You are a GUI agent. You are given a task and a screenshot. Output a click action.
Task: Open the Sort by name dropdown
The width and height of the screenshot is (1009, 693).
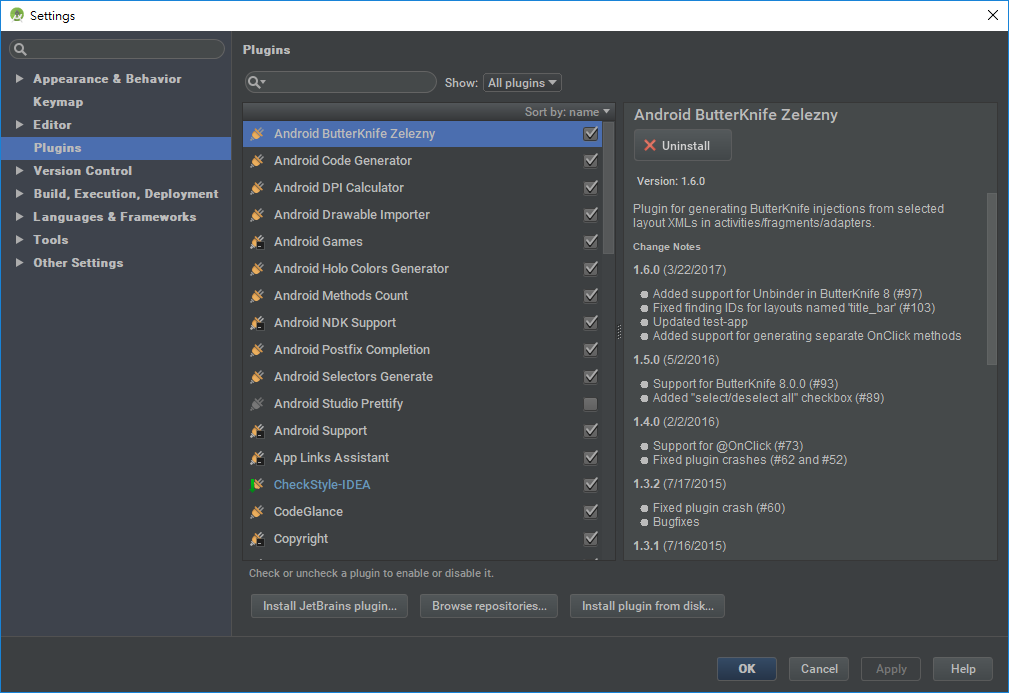point(567,112)
